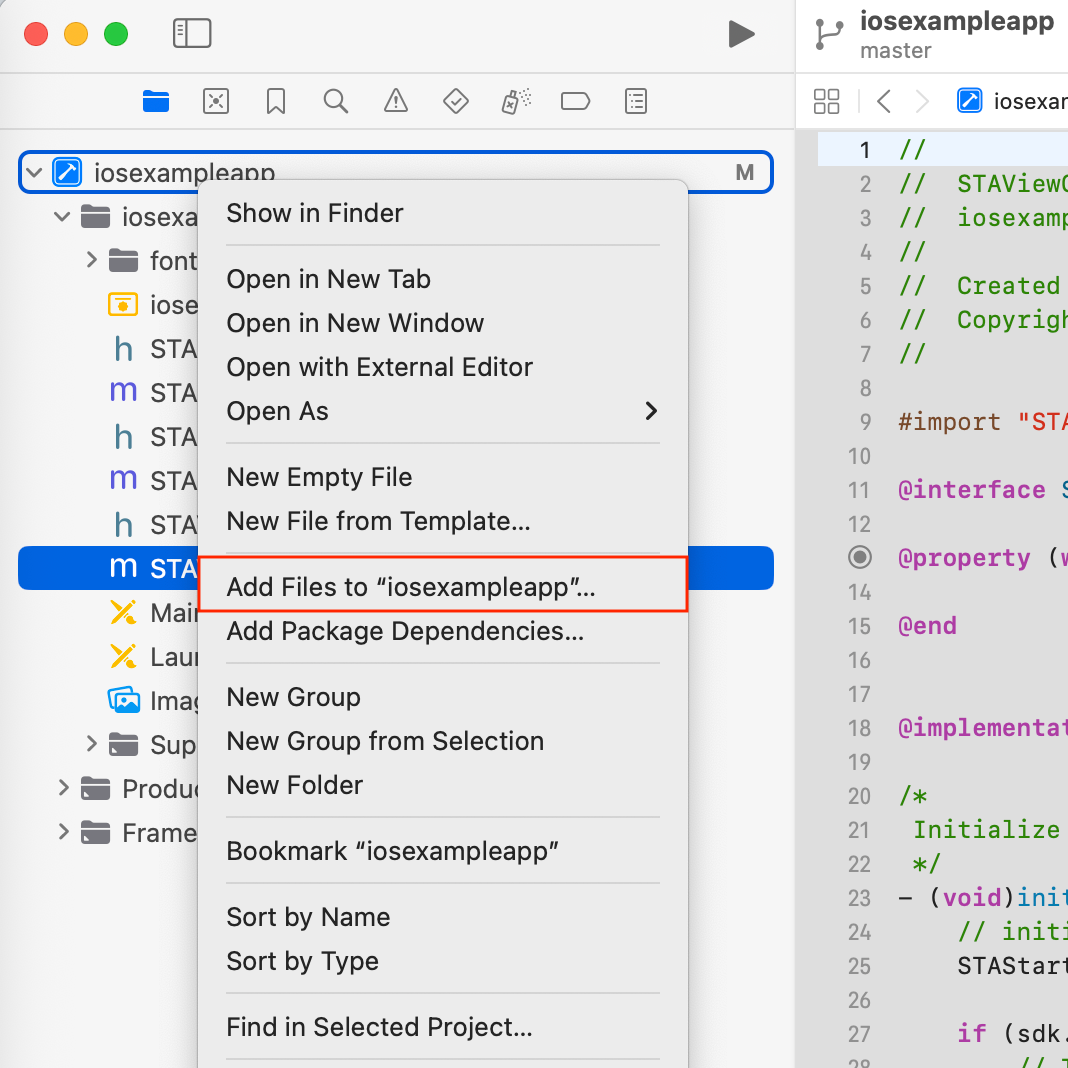This screenshot has width=1068, height=1068.
Task: Click the @interface keyword on line 11
Action: [x=971, y=490]
